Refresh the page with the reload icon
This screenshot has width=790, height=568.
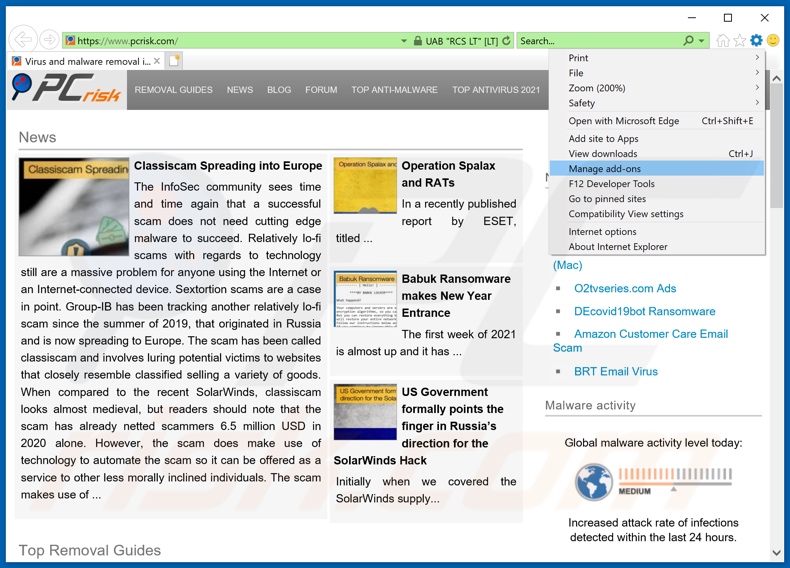tap(508, 41)
